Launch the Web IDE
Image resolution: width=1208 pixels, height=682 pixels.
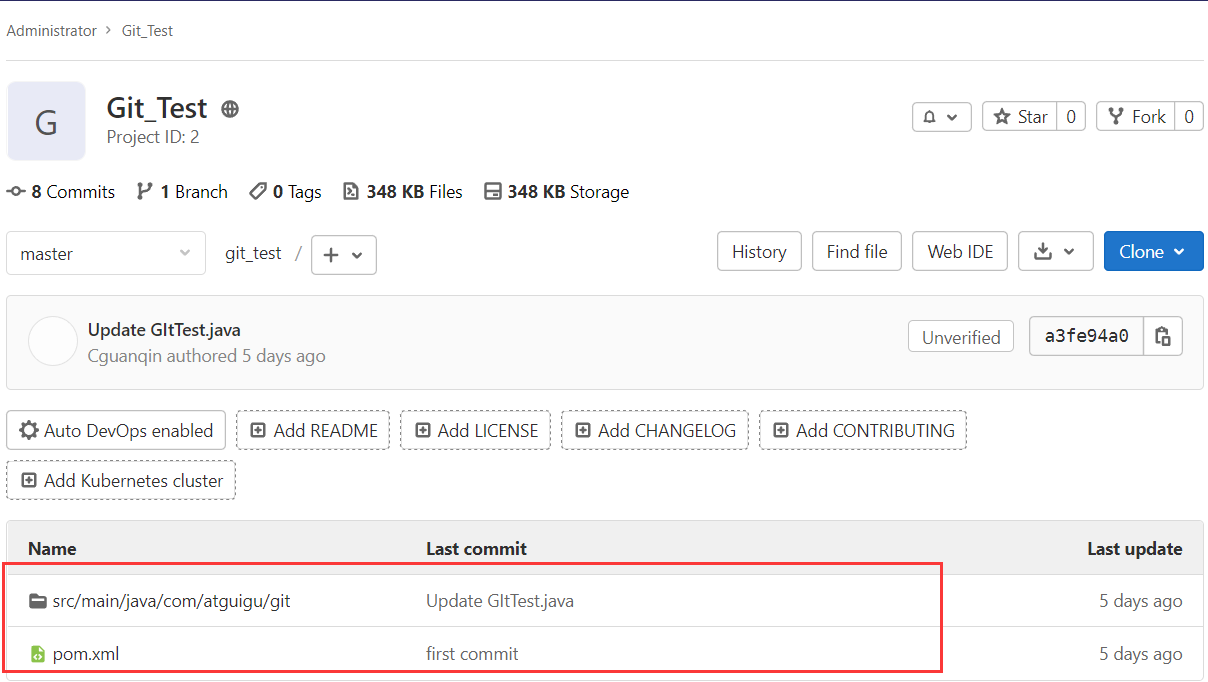960,252
